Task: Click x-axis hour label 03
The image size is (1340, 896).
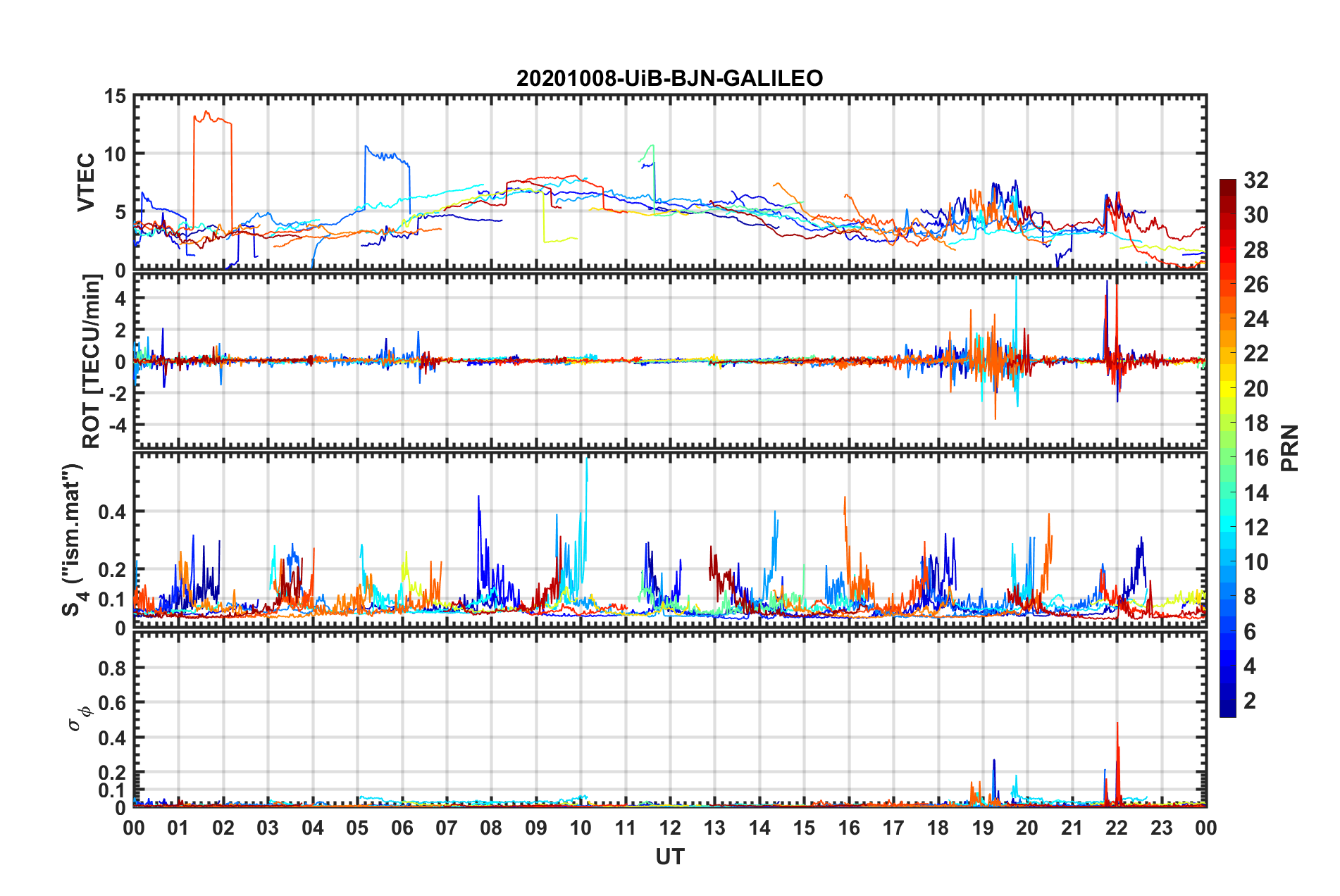Action: [x=268, y=828]
